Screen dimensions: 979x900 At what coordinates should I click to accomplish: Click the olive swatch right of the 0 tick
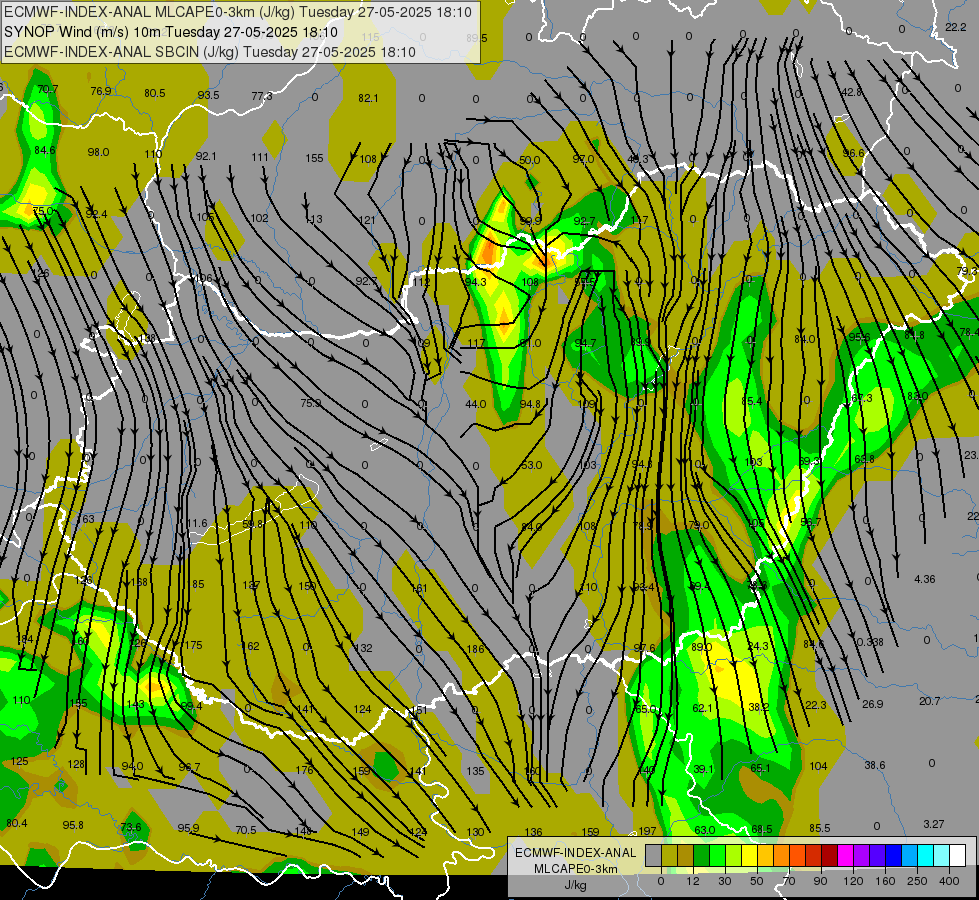(669, 855)
